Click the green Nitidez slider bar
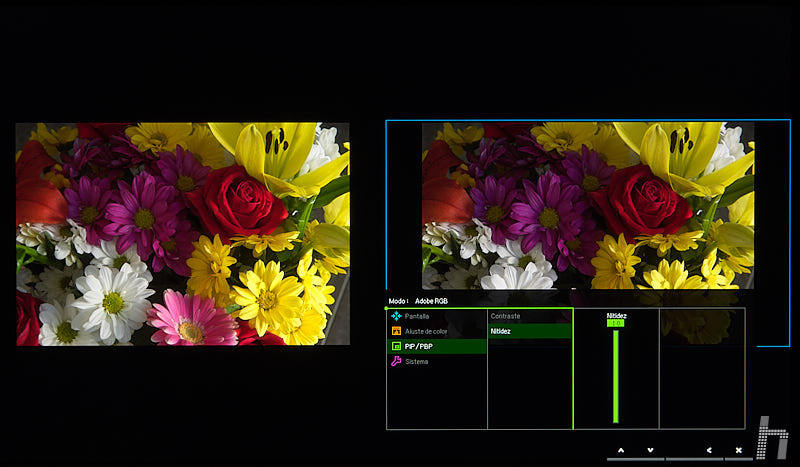The image size is (800, 467). [x=615, y=375]
